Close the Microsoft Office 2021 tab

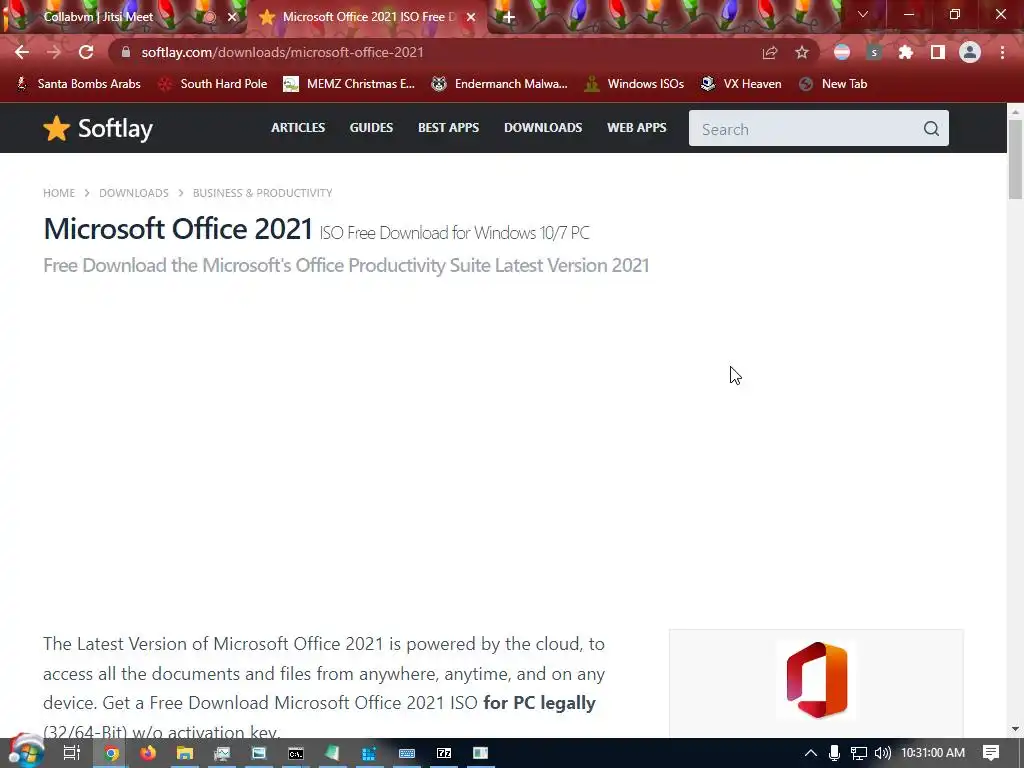471,17
